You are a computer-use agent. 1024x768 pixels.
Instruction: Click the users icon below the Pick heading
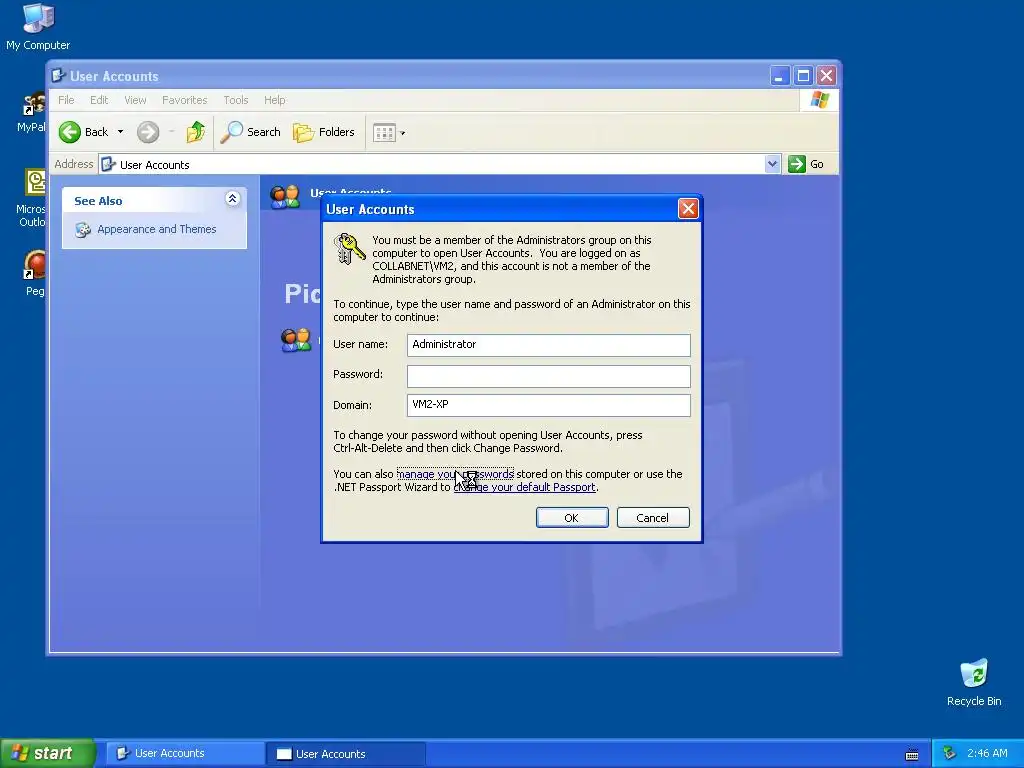(296, 340)
